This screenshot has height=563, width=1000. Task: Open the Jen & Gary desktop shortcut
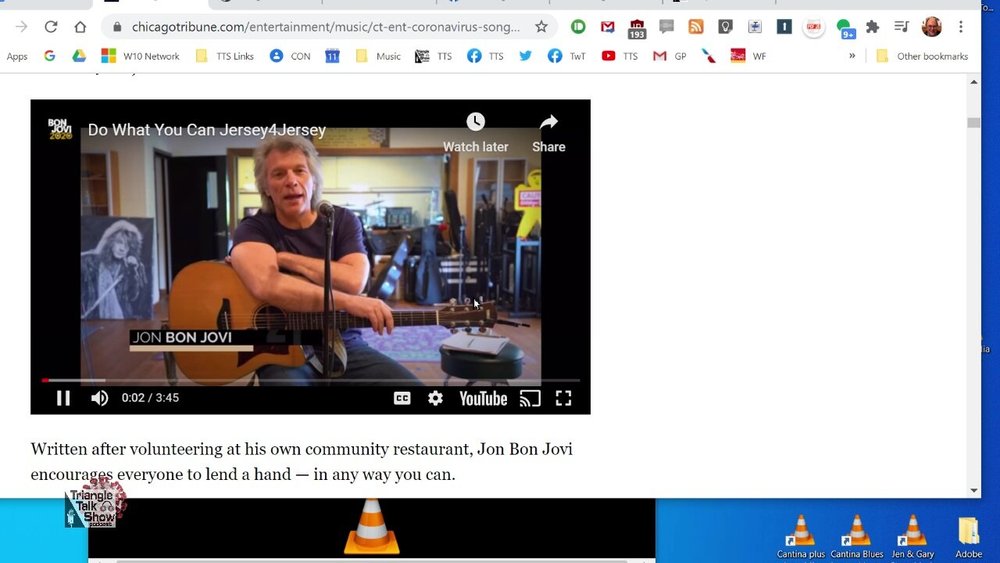pos(913,537)
